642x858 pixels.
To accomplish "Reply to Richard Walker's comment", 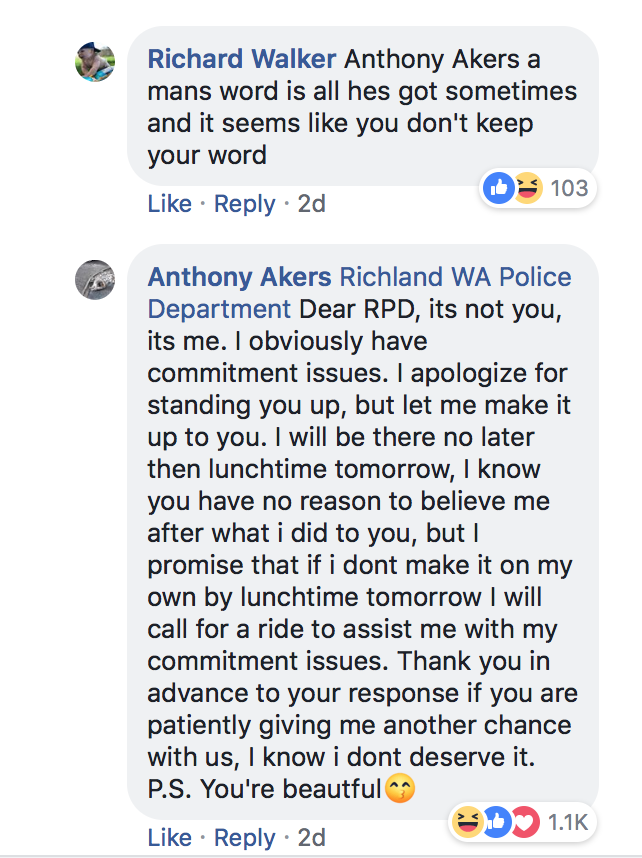I will (x=245, y=204).
